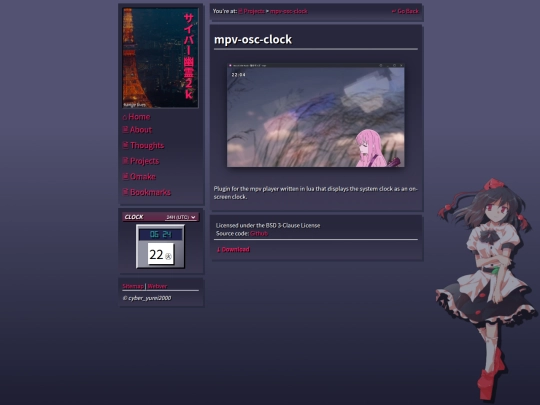The height and width of the screenshot is (405, 540).
Task: Click the Download link
Action: [x=233, y=249]
